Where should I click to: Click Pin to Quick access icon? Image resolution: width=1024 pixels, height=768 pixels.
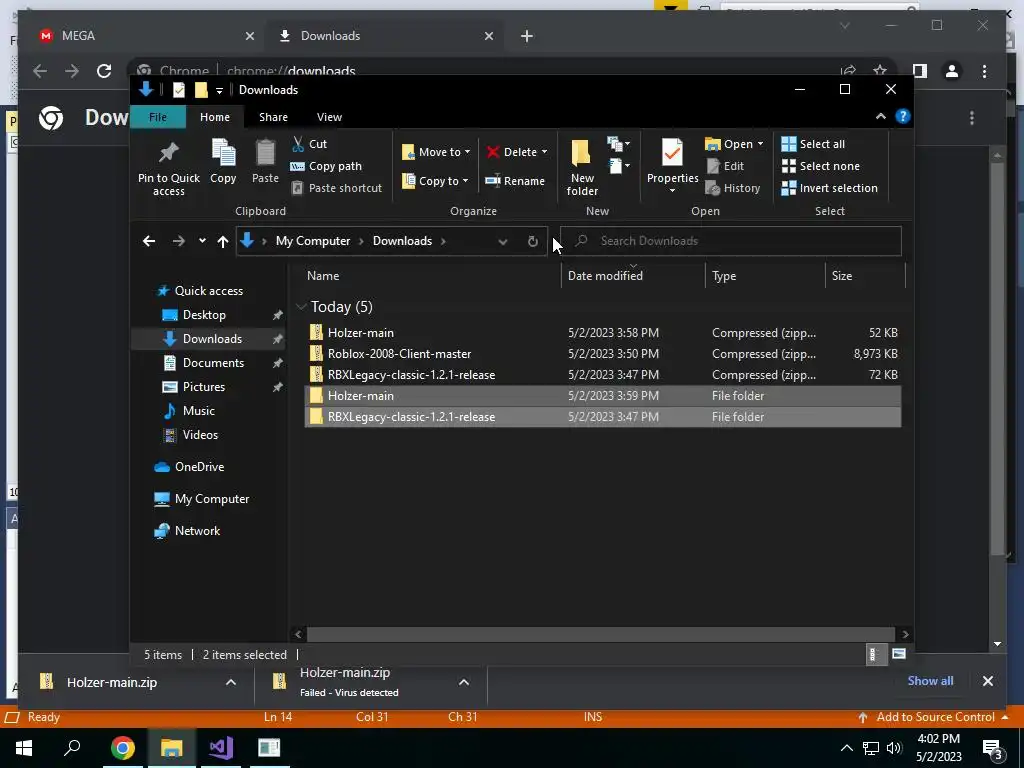coord(168,153)
